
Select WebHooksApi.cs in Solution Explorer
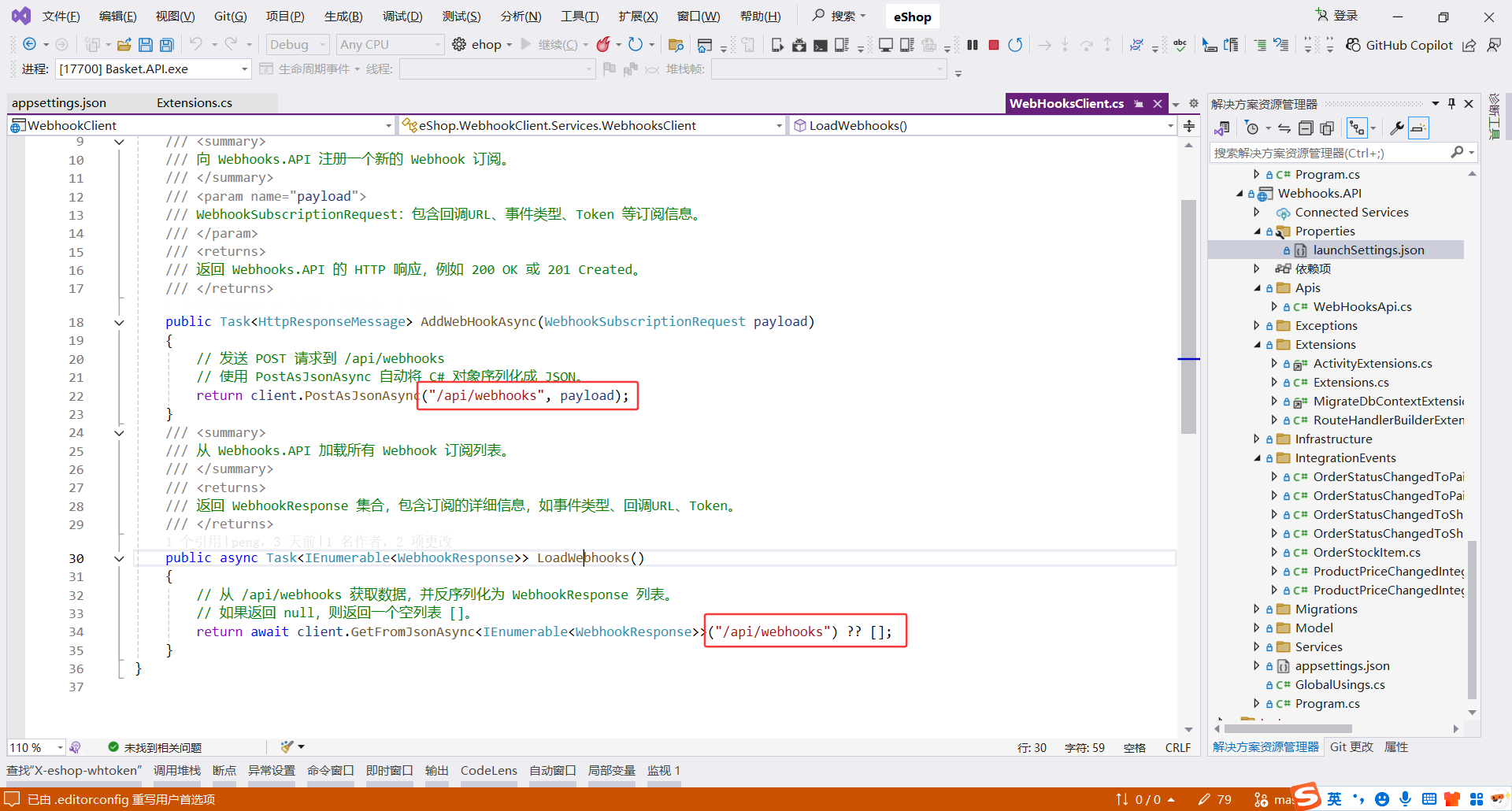point(1362,307)
